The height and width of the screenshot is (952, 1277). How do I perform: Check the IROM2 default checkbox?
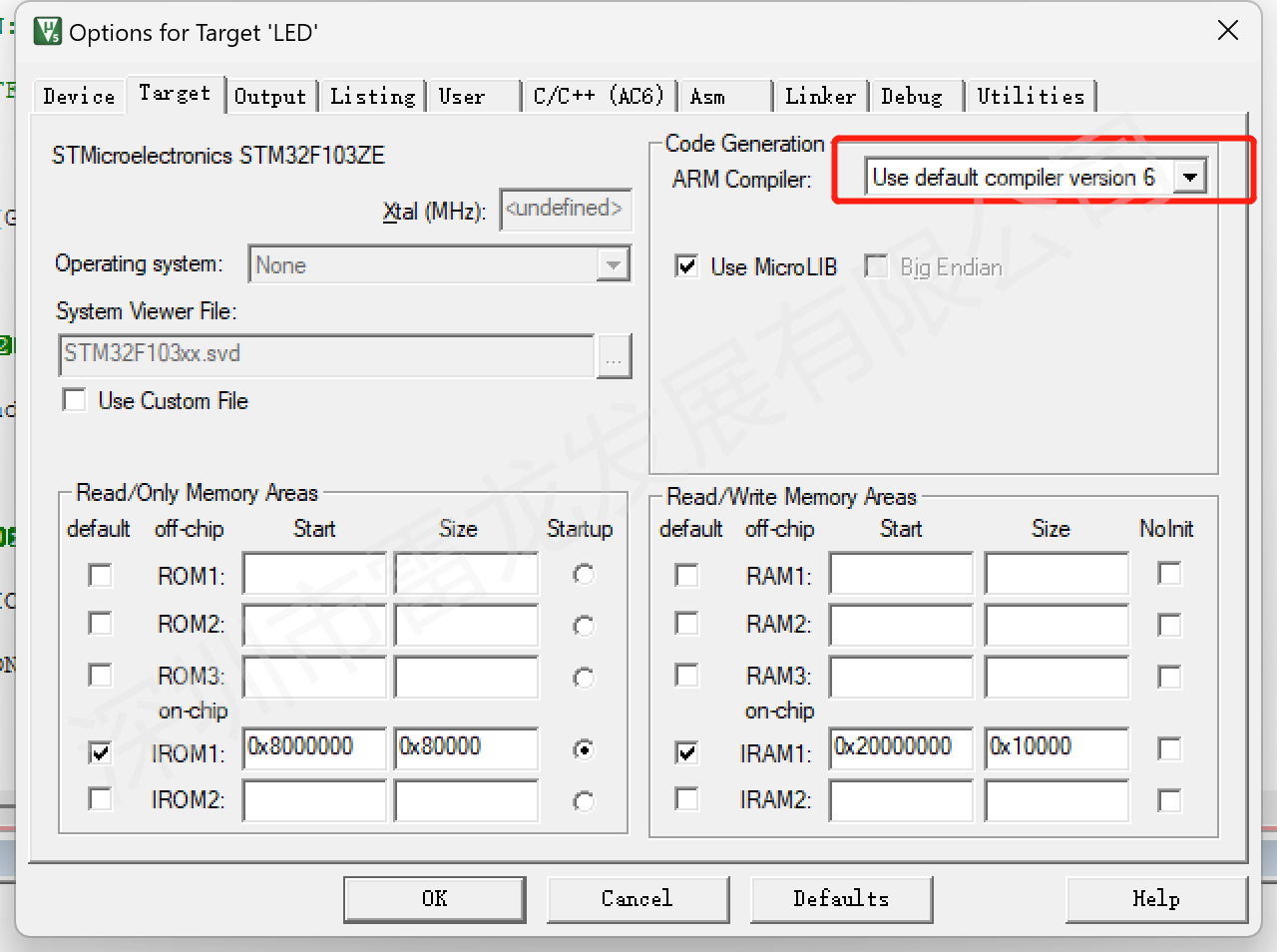(x=100, y=799)
